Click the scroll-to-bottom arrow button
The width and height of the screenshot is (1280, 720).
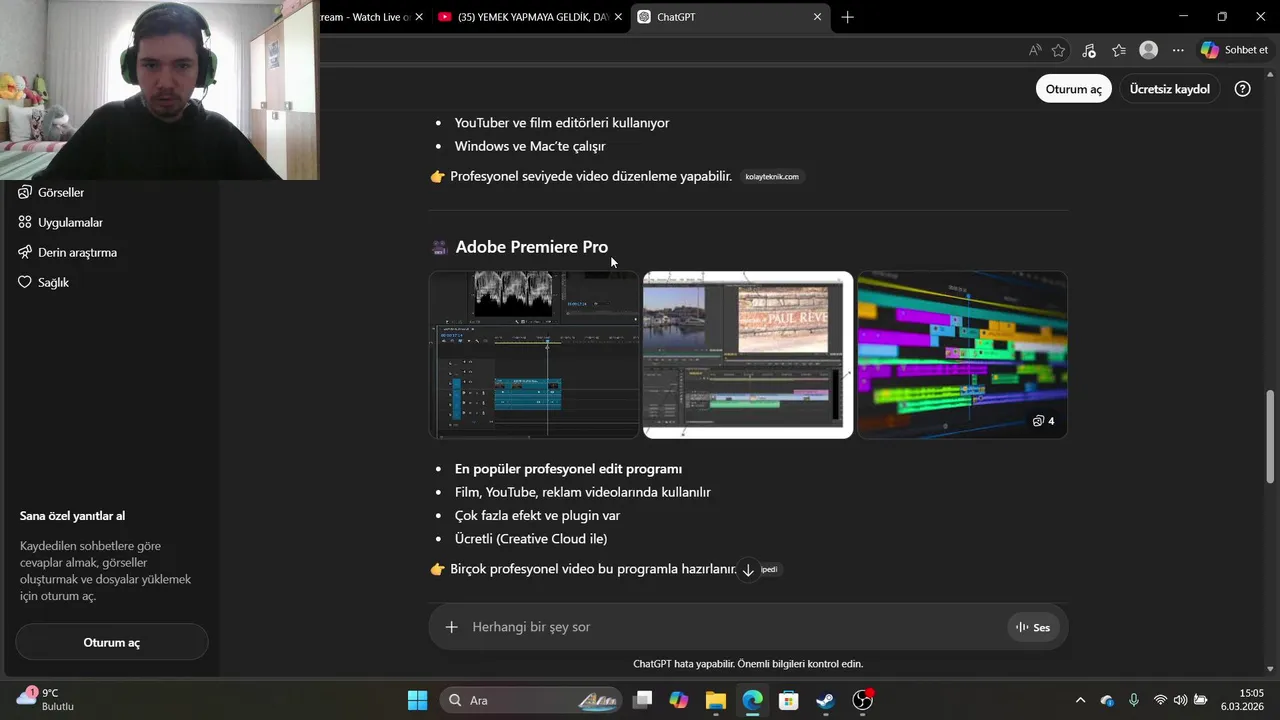(748, 570)
